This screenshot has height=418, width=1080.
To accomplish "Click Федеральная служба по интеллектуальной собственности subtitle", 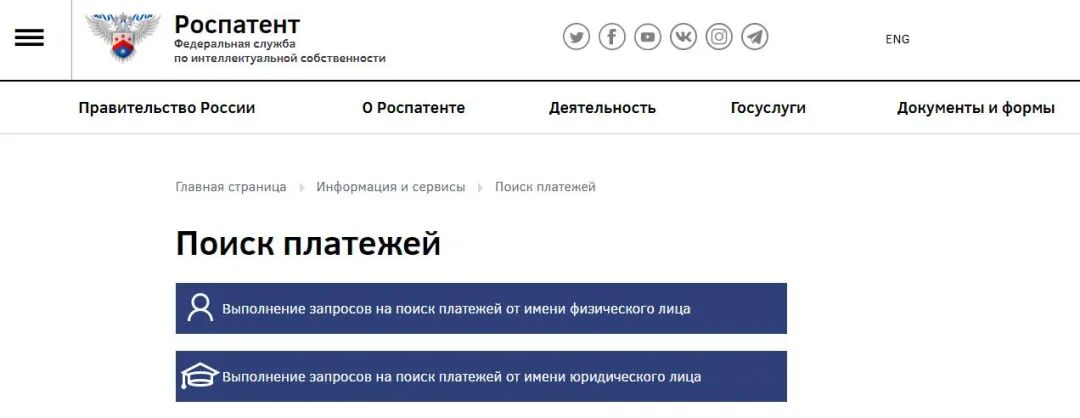I will click(x=279, y=52).
